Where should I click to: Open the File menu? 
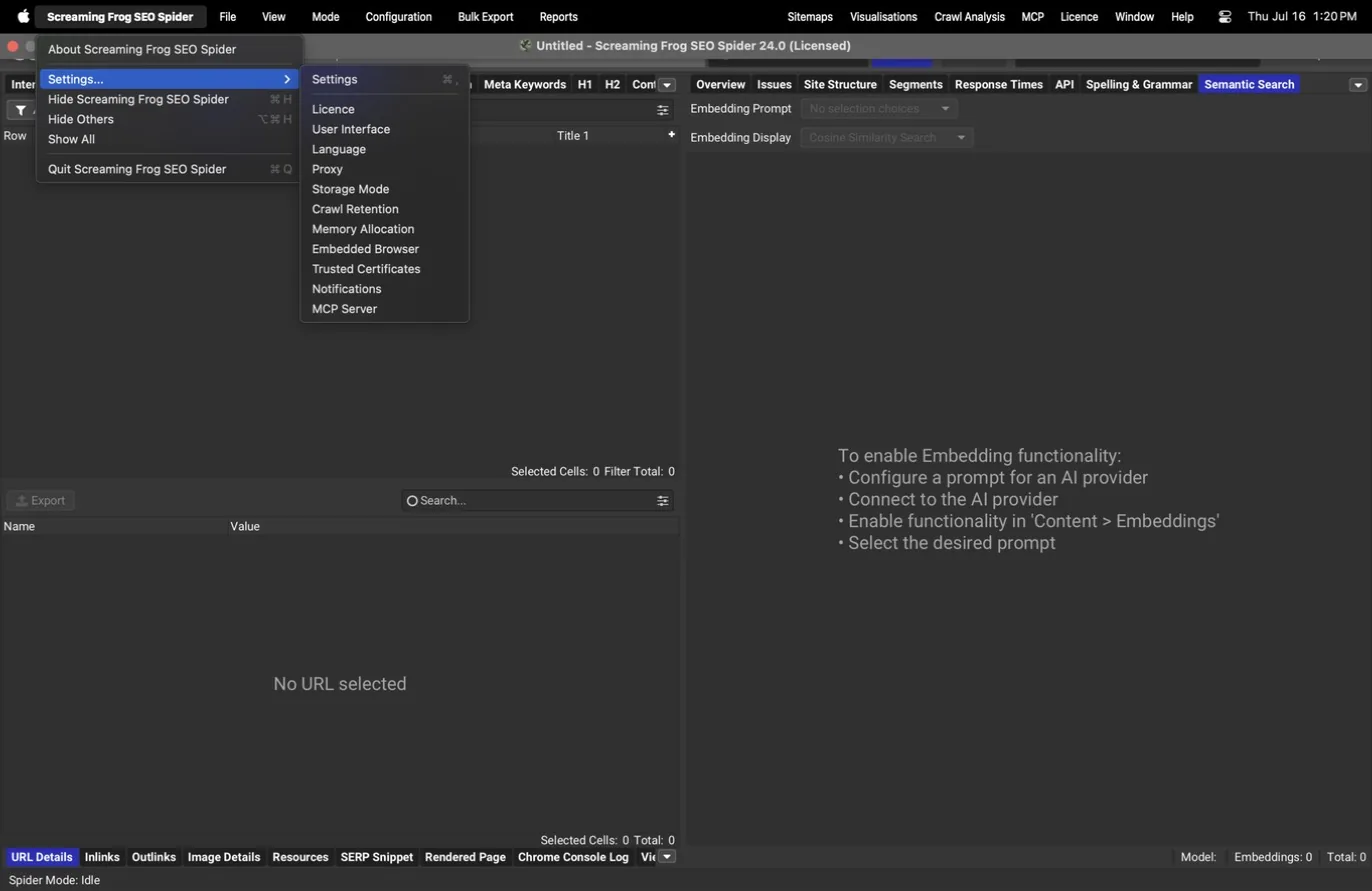coord(228,17)
